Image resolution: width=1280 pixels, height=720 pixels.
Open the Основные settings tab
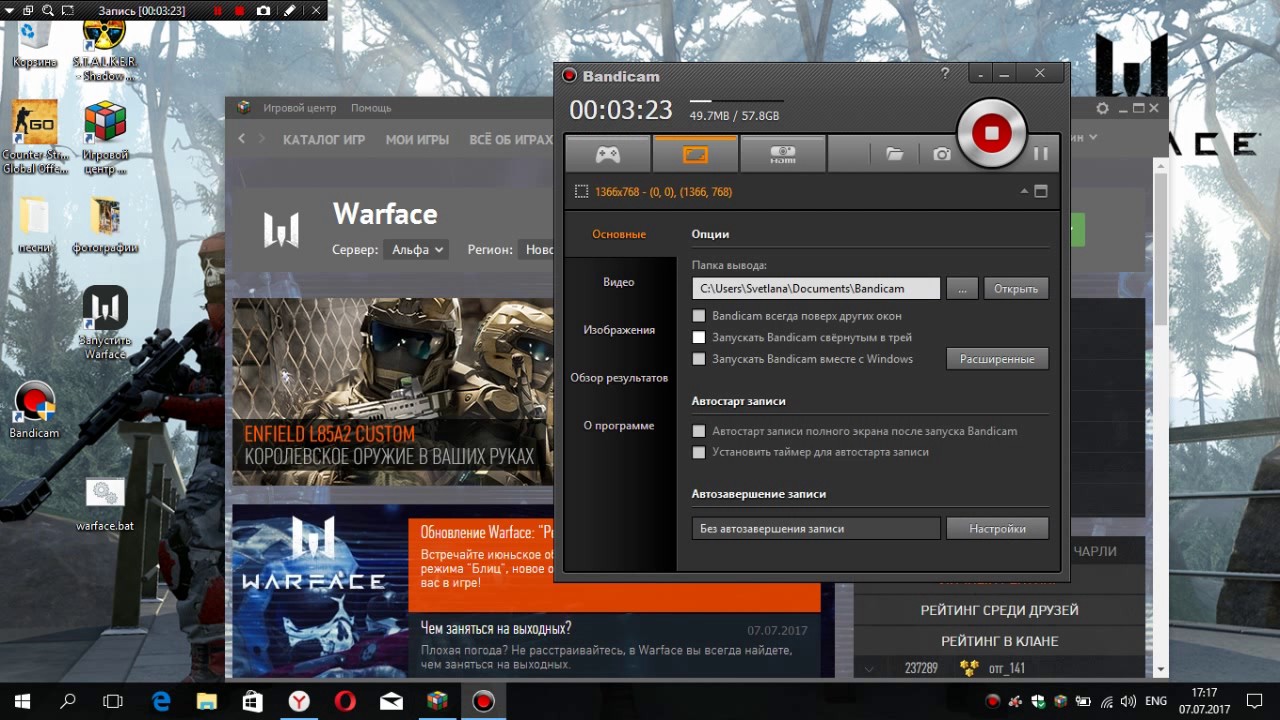[x=619, y=234]
